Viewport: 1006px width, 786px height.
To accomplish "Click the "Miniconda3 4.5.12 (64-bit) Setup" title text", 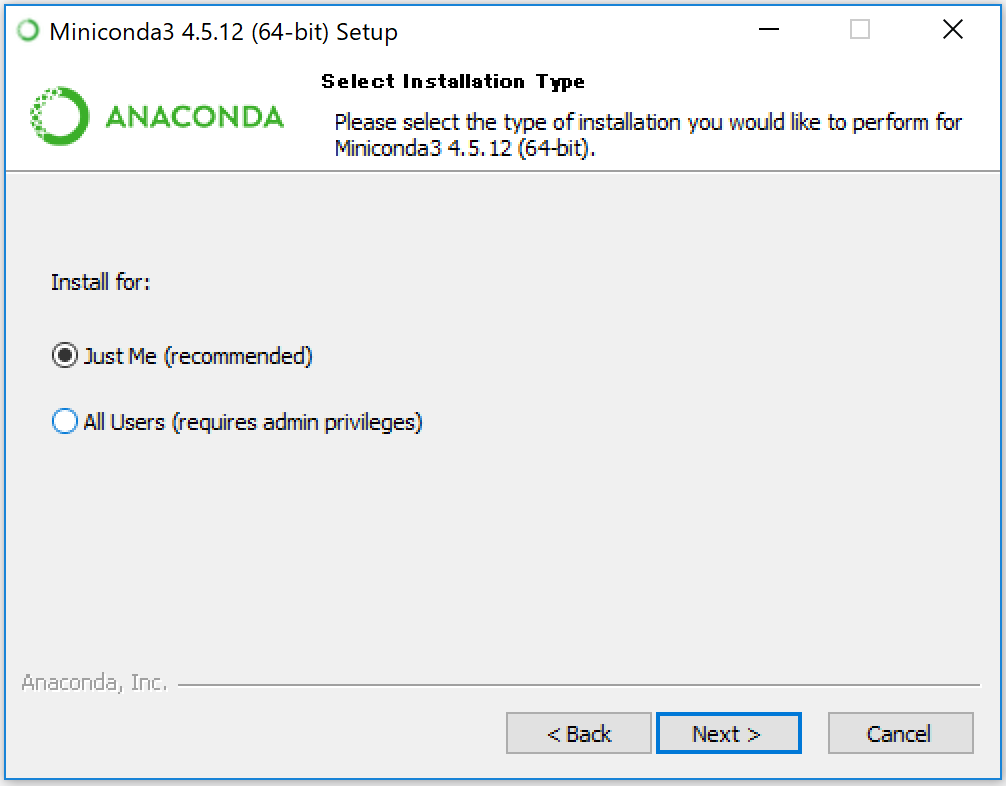I will (x=223, y=32).
